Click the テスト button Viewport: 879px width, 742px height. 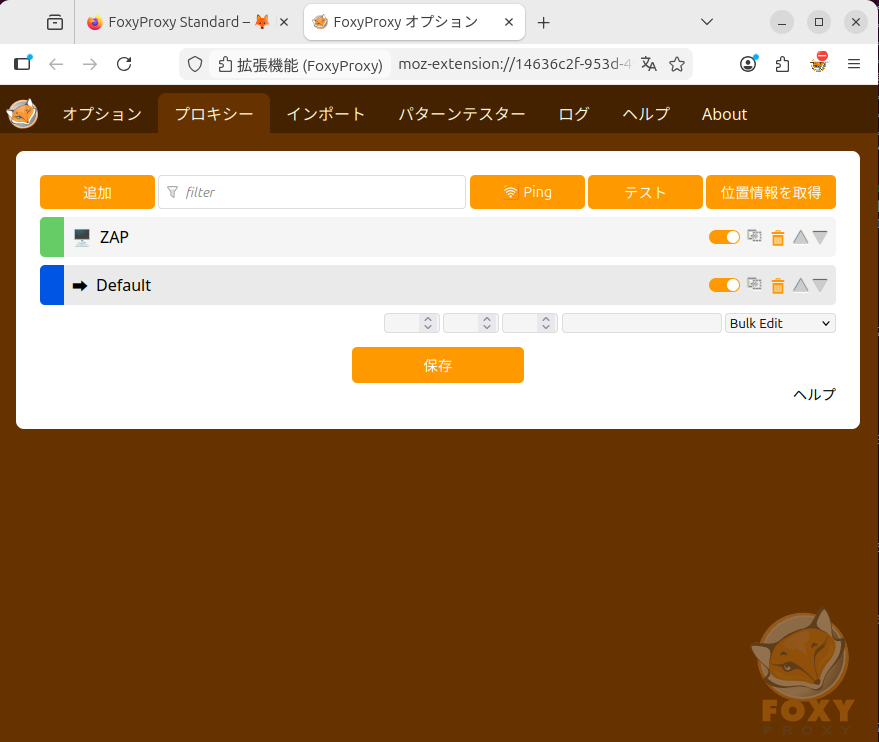coord(645,192)
